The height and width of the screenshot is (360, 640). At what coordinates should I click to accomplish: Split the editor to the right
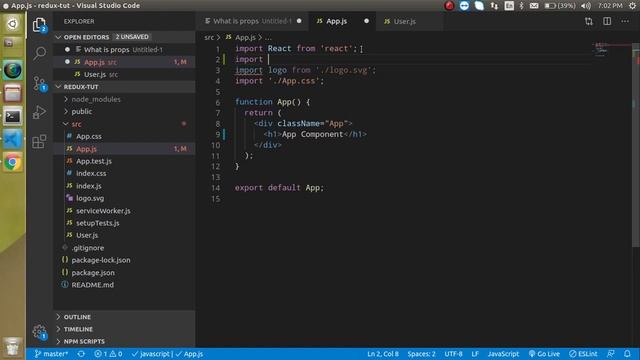[x=607, y=21]
